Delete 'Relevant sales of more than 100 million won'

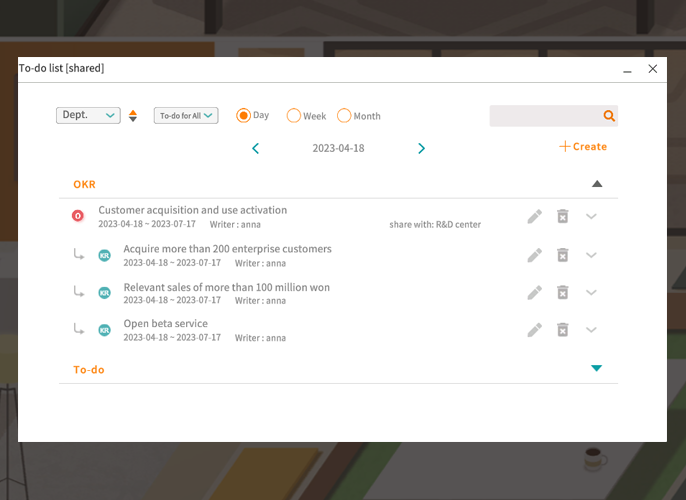(x=563, y=292)
